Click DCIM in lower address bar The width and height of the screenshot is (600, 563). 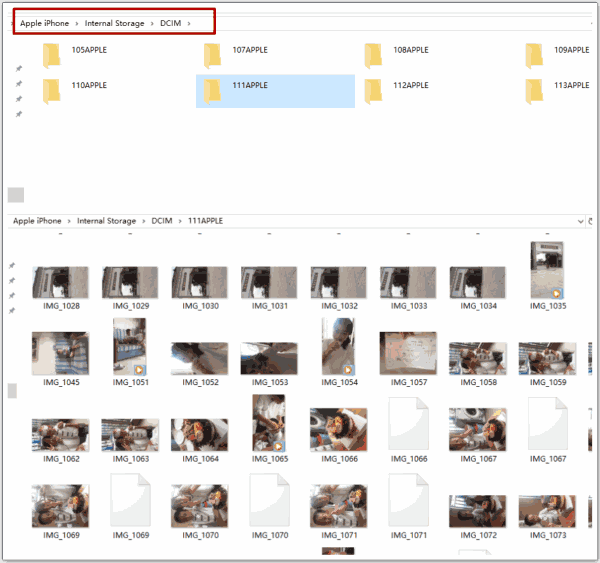162,221
